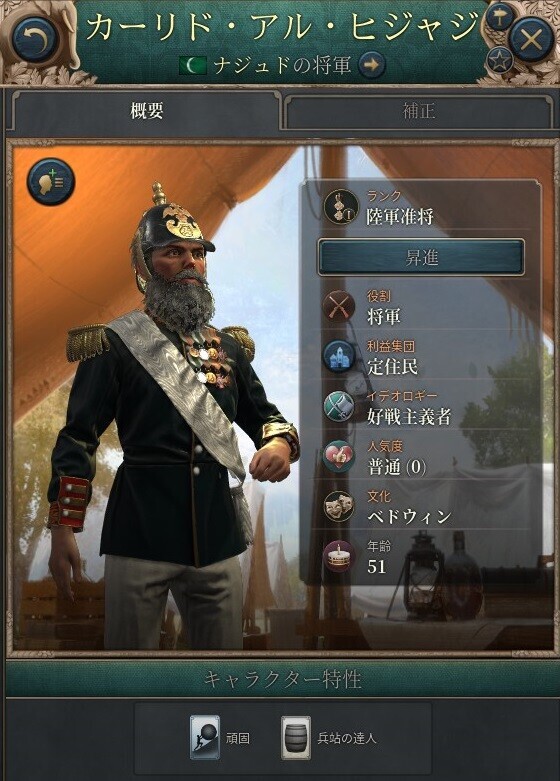
Task: Open the ベドウィン culture link
Action: (409, 517)
